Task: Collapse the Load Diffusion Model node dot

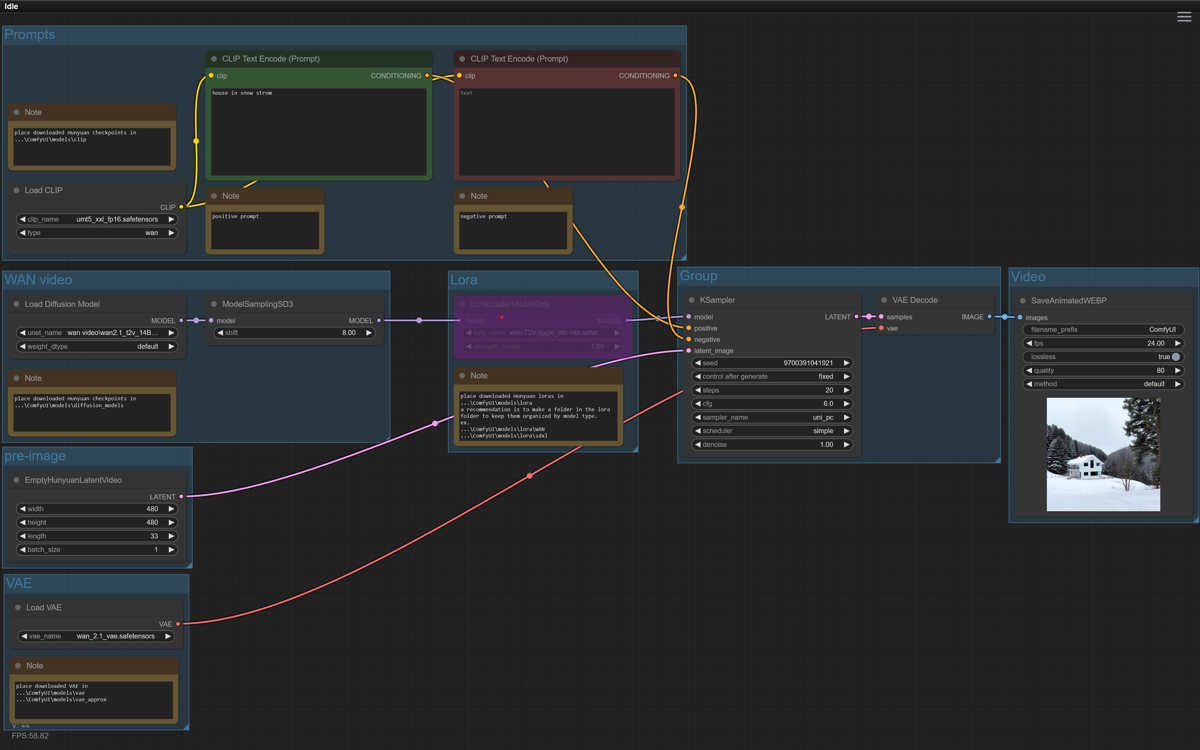Action: [17, 304]
